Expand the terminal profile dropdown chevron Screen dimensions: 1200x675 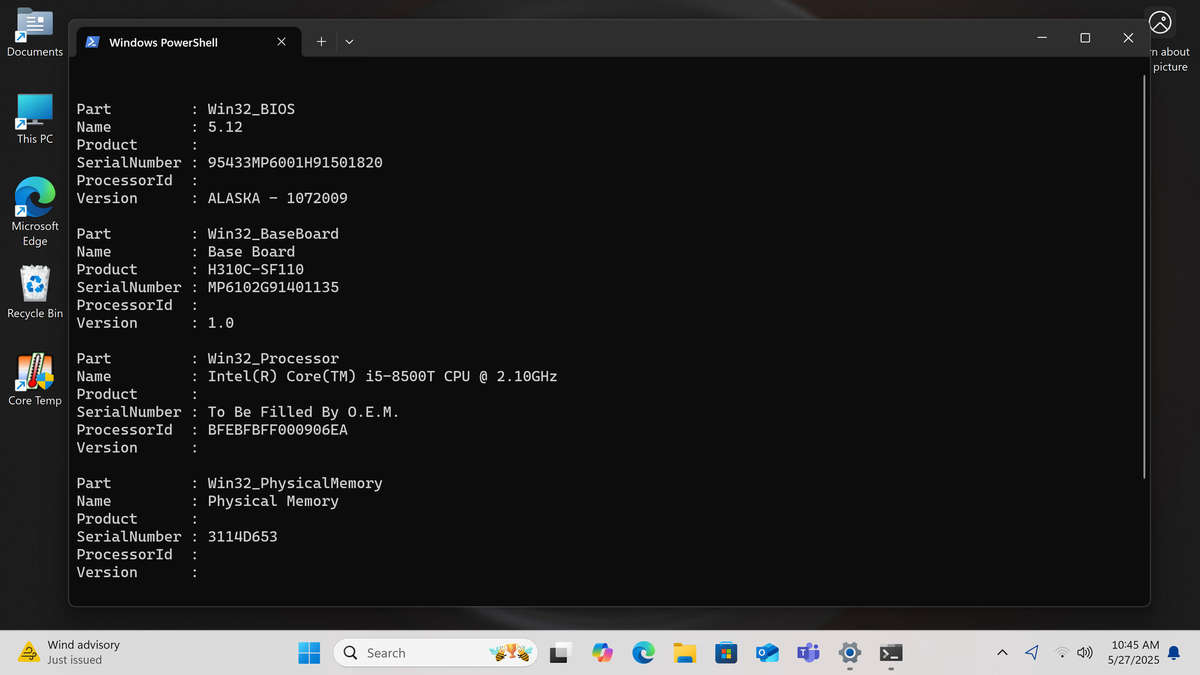click(349, 41)
